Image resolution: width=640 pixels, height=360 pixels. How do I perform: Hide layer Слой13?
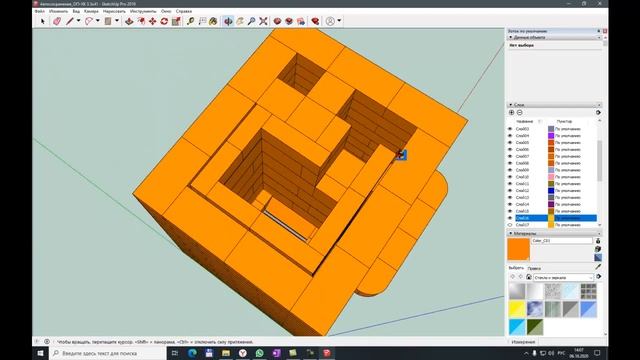[510, 198]
